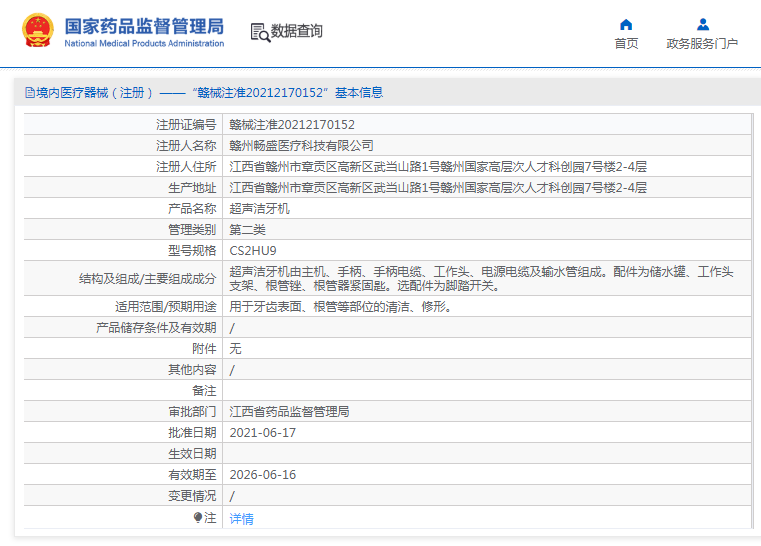Select the 境内医疗器械（注册）heading text
Viewport: 761px width, 546px height.
(x=95, y=93)
